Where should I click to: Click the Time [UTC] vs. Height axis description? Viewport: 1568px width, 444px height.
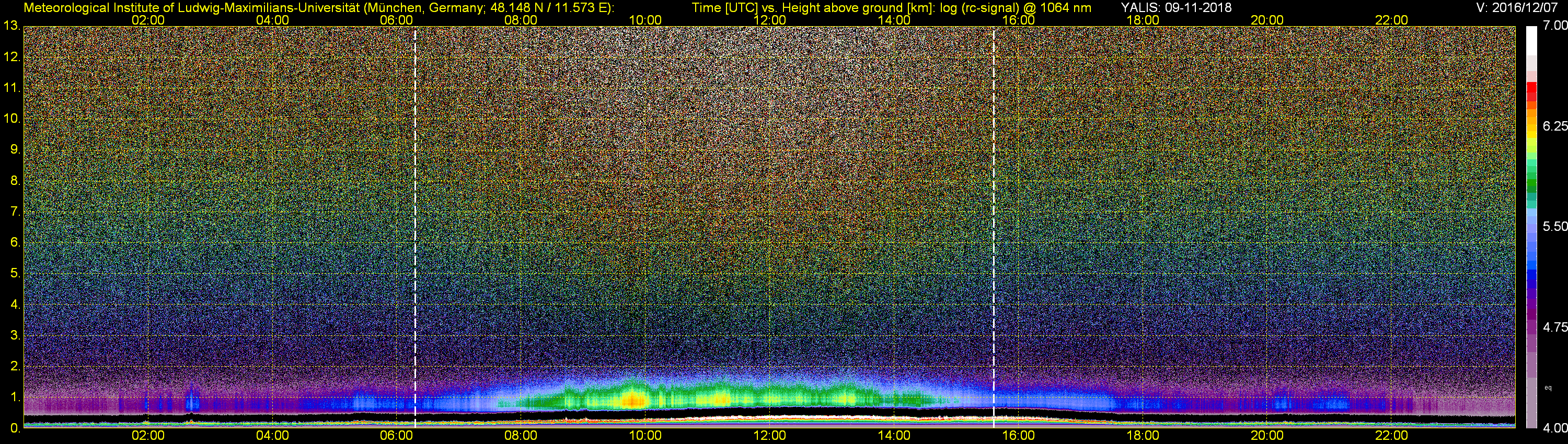click(814, 7)
